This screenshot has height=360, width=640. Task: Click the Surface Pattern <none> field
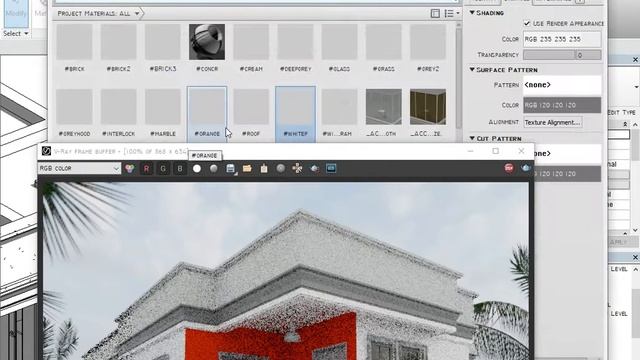point(562,85)
